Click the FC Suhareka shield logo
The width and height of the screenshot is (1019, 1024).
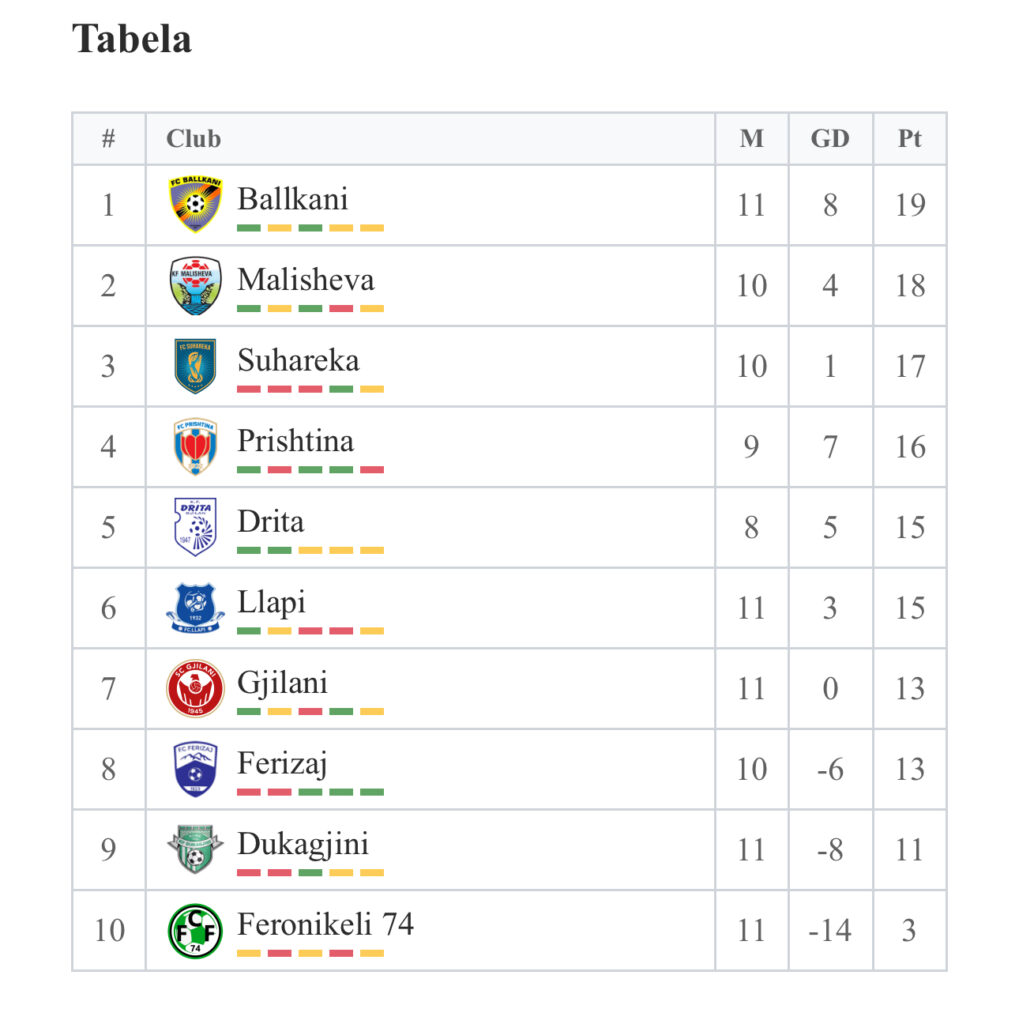click(x=195, y=366)
